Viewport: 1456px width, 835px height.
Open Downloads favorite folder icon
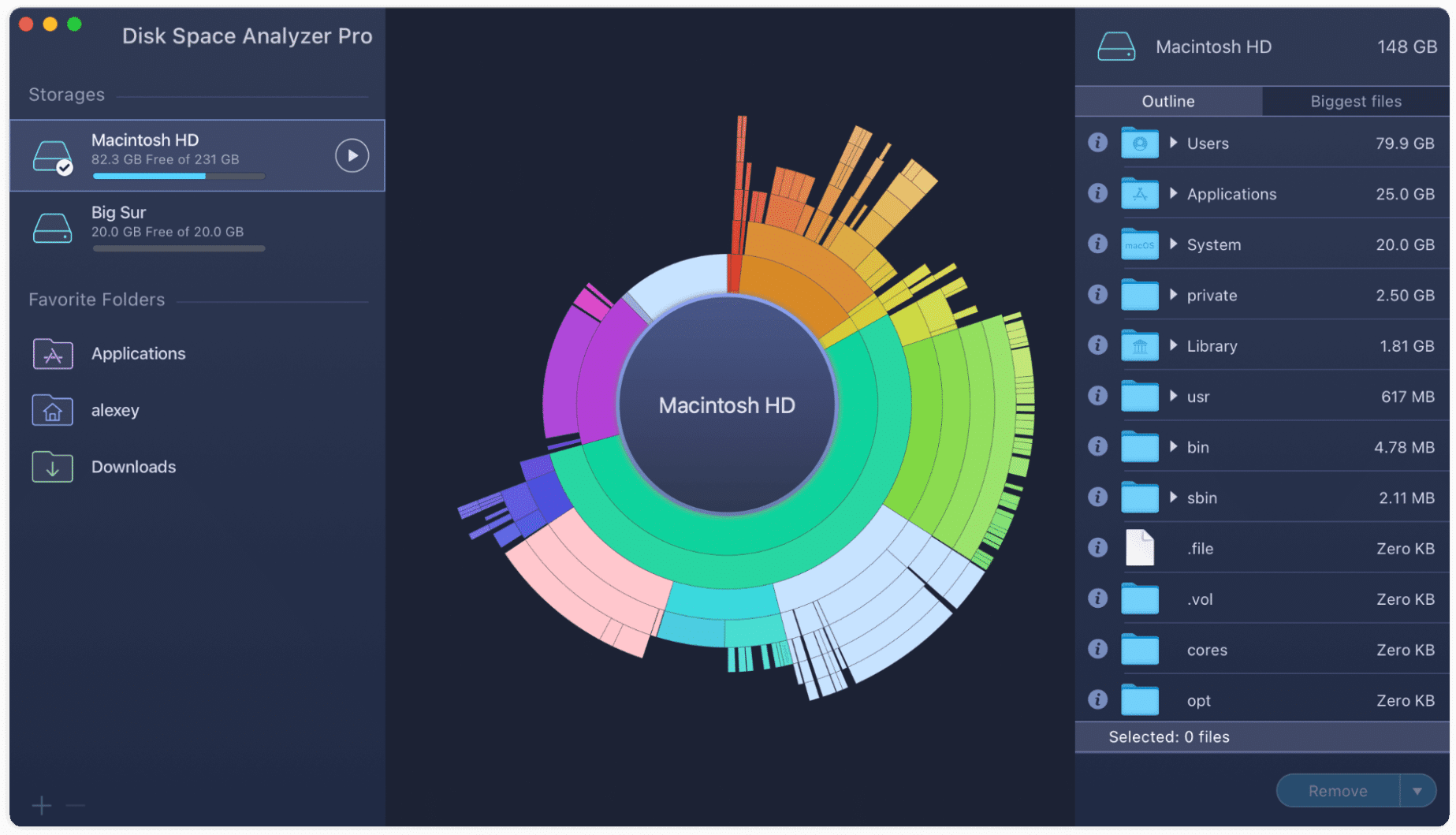tap(53, 467)
